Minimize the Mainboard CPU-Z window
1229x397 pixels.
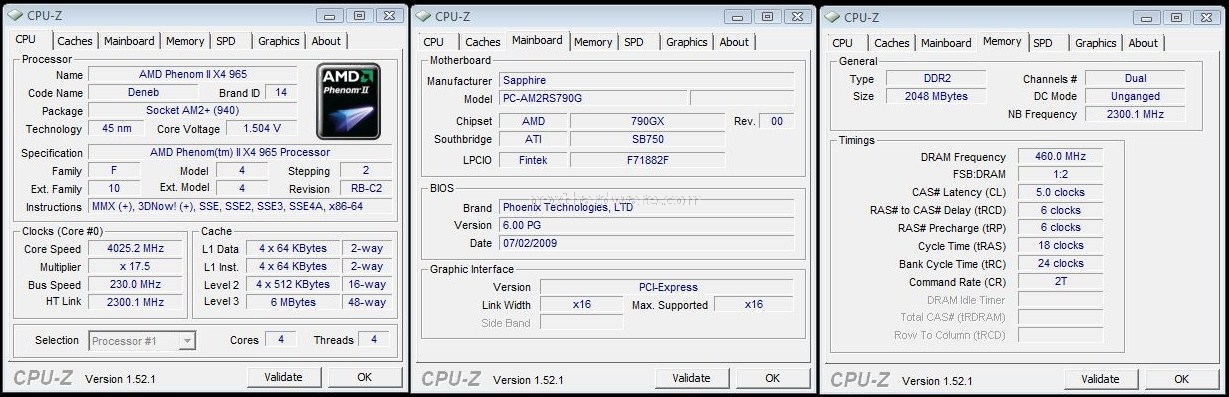(740, 16)
